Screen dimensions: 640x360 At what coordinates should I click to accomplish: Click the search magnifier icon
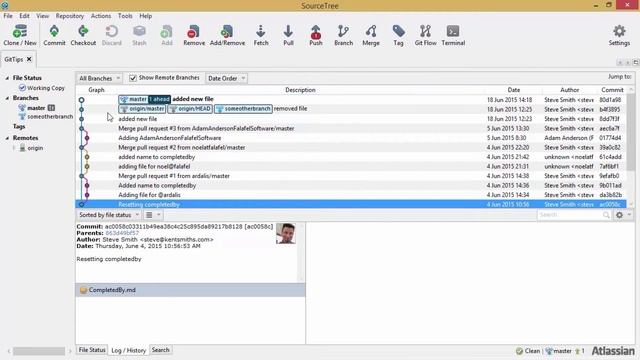606,215
